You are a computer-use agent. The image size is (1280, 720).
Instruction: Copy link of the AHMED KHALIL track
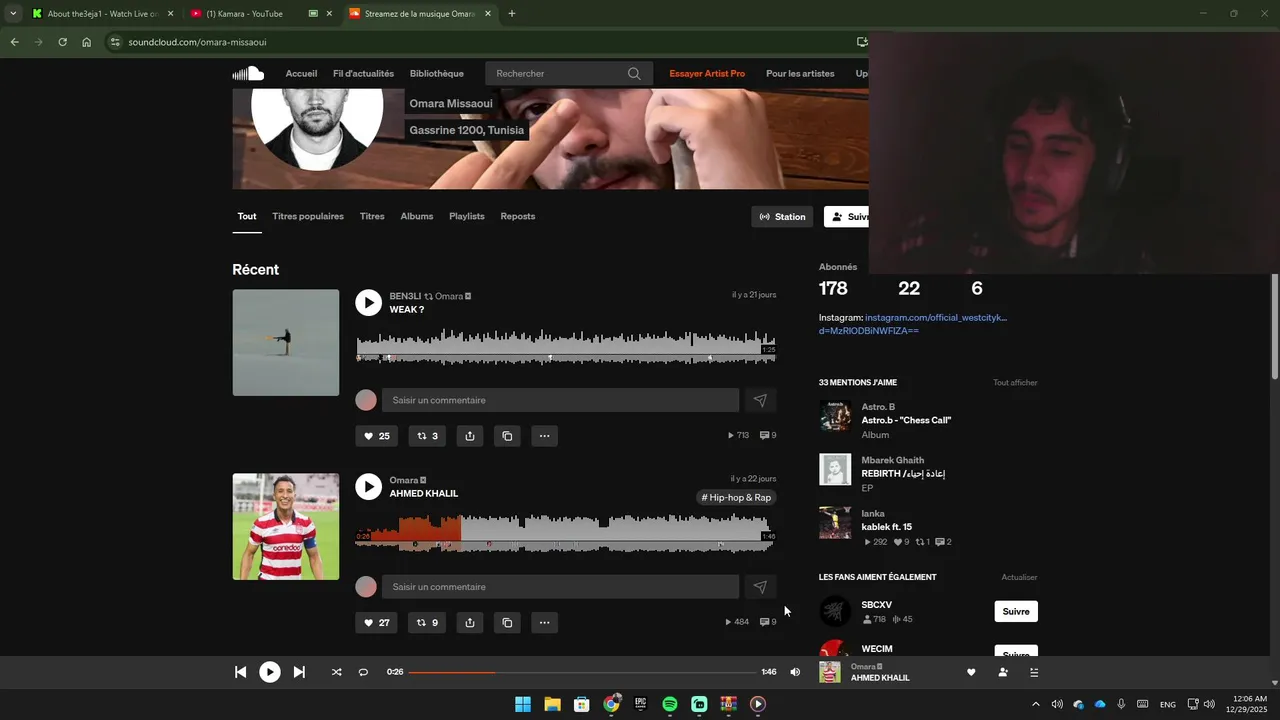point(507,623)
